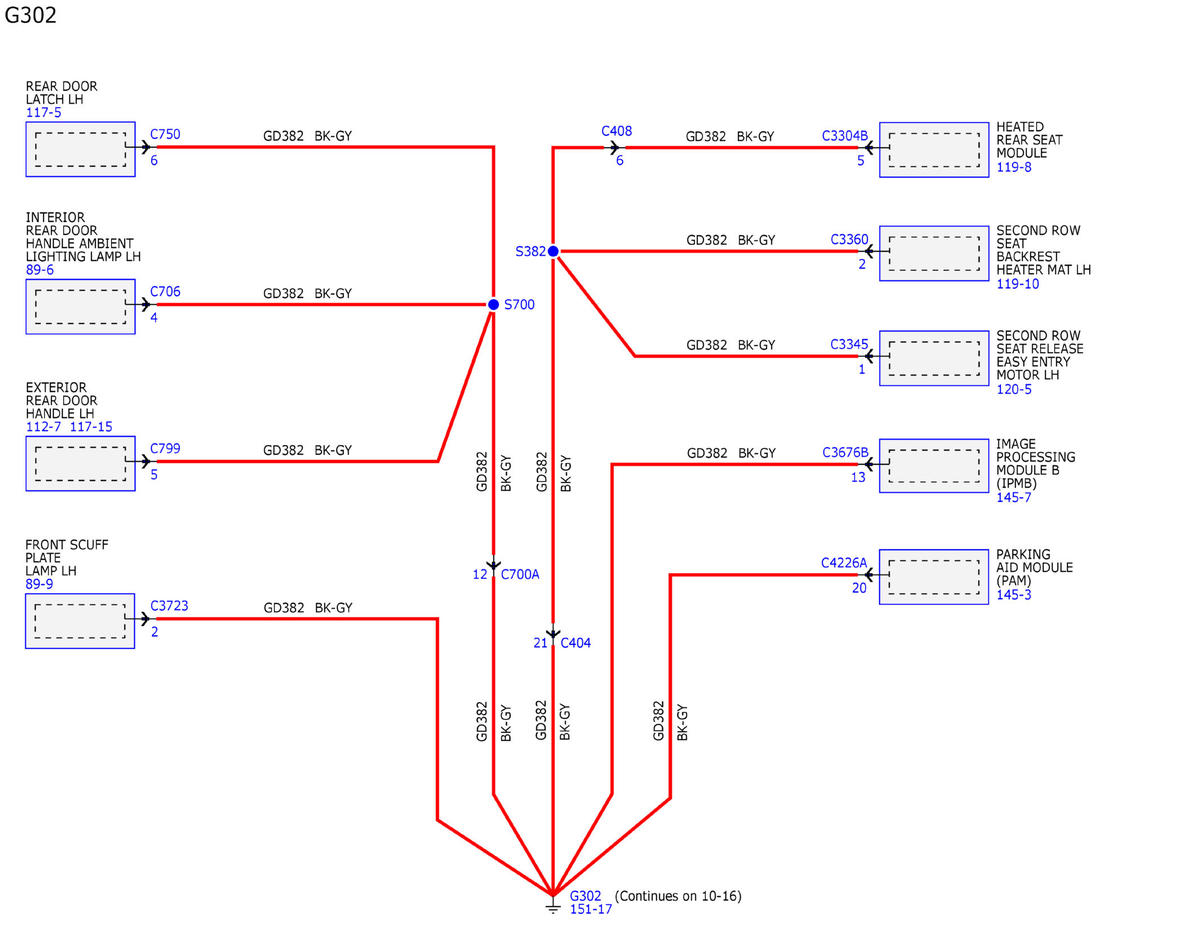Click the Seat Release Easy Entry Motor box
The image size is (1200, 927).
tap(934, 358)
